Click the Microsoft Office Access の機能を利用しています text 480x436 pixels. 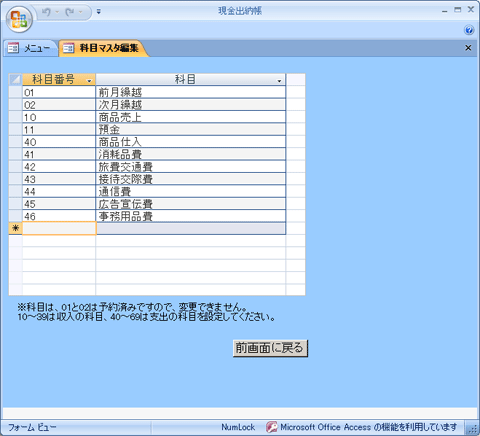tap(369, 427)
